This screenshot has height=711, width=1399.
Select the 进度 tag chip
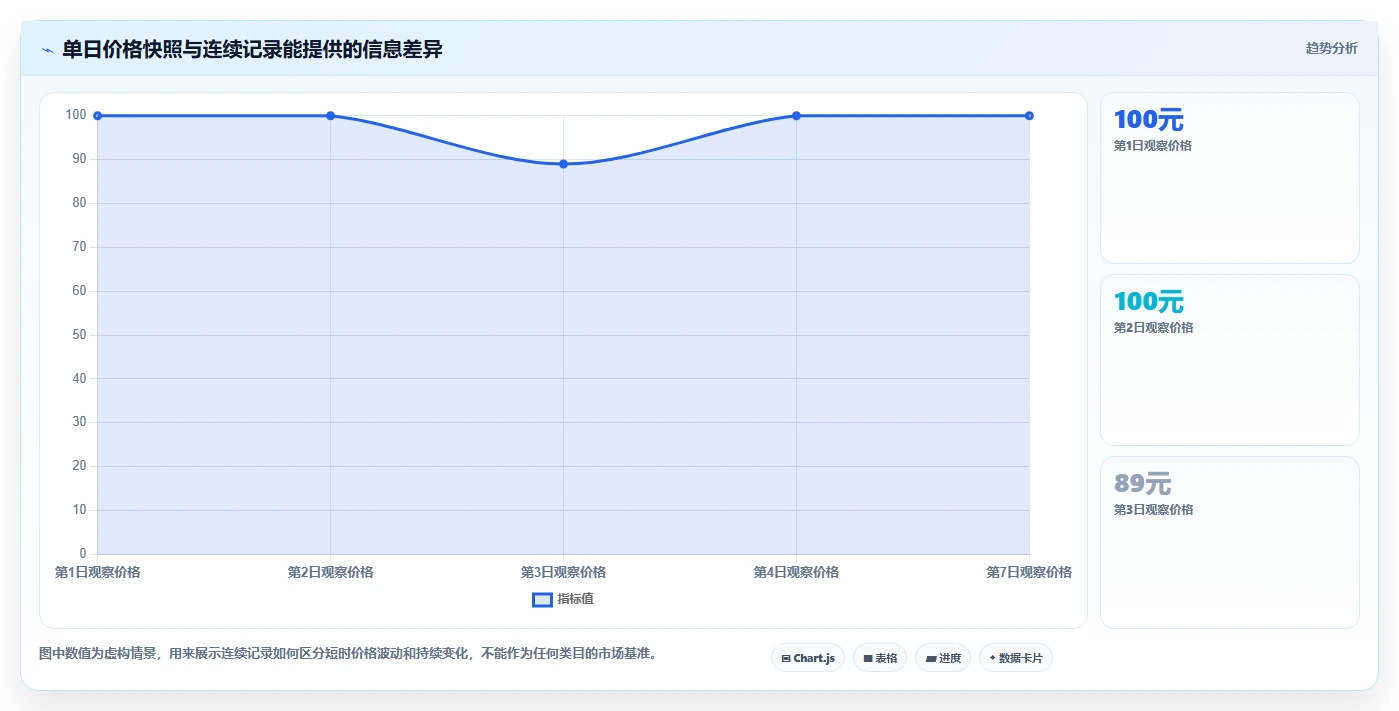pos(943,658)
